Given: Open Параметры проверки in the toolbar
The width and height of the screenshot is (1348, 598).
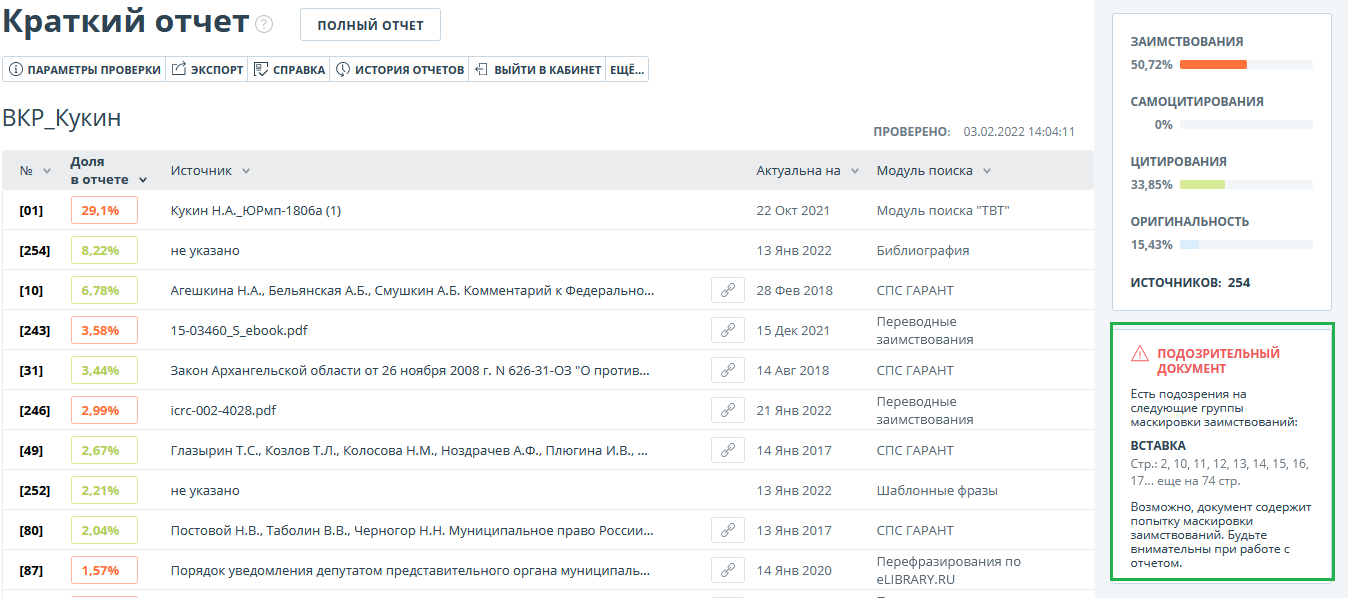Looking at the screenshot, I should [85, 70].
